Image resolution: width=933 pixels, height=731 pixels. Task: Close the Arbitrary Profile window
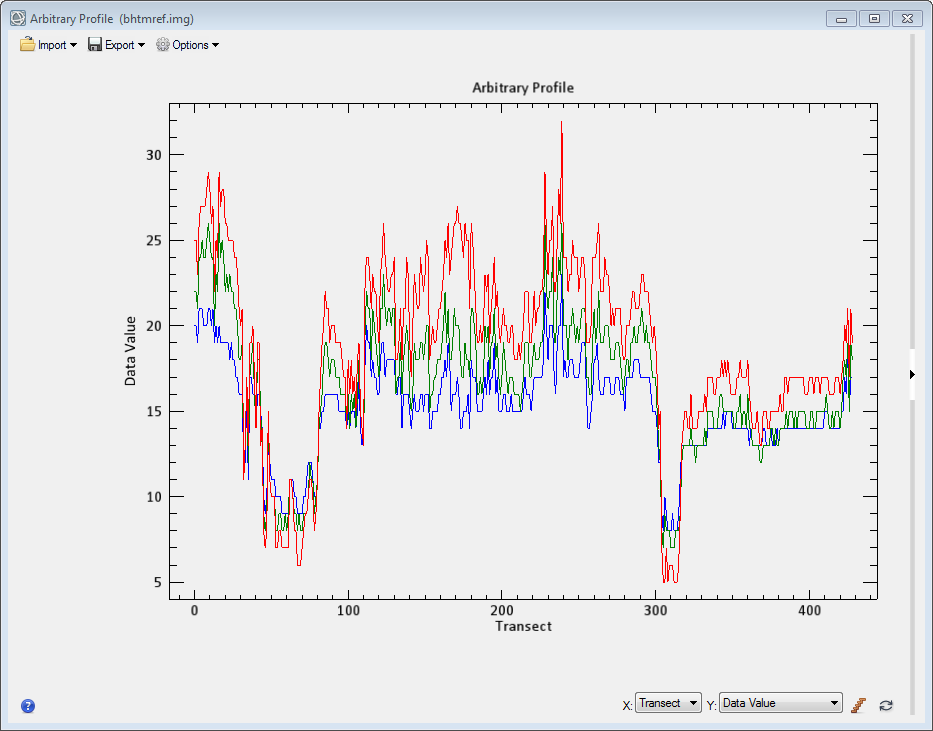tap(906, 18)
